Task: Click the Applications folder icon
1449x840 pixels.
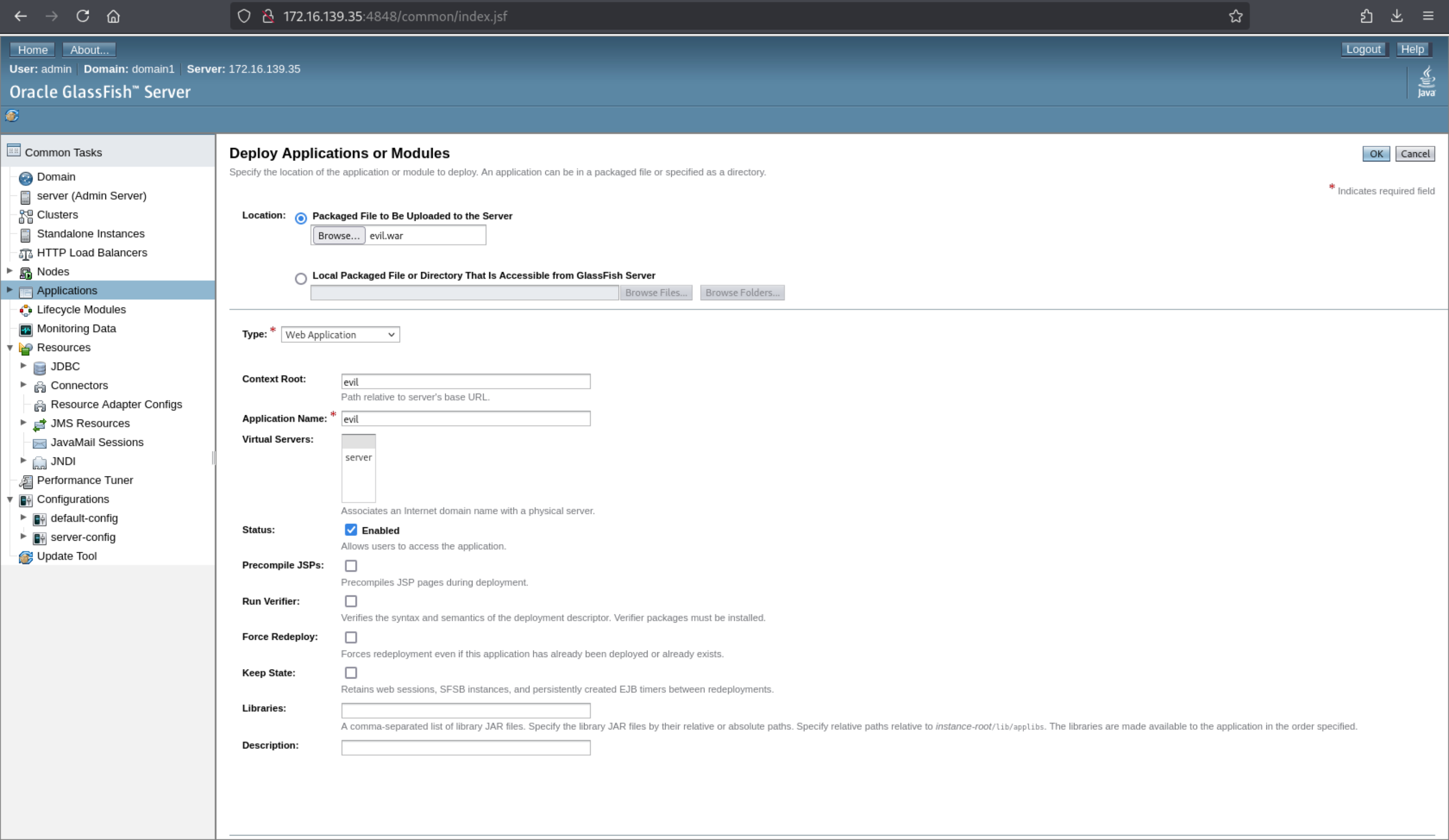Action: 25,292
